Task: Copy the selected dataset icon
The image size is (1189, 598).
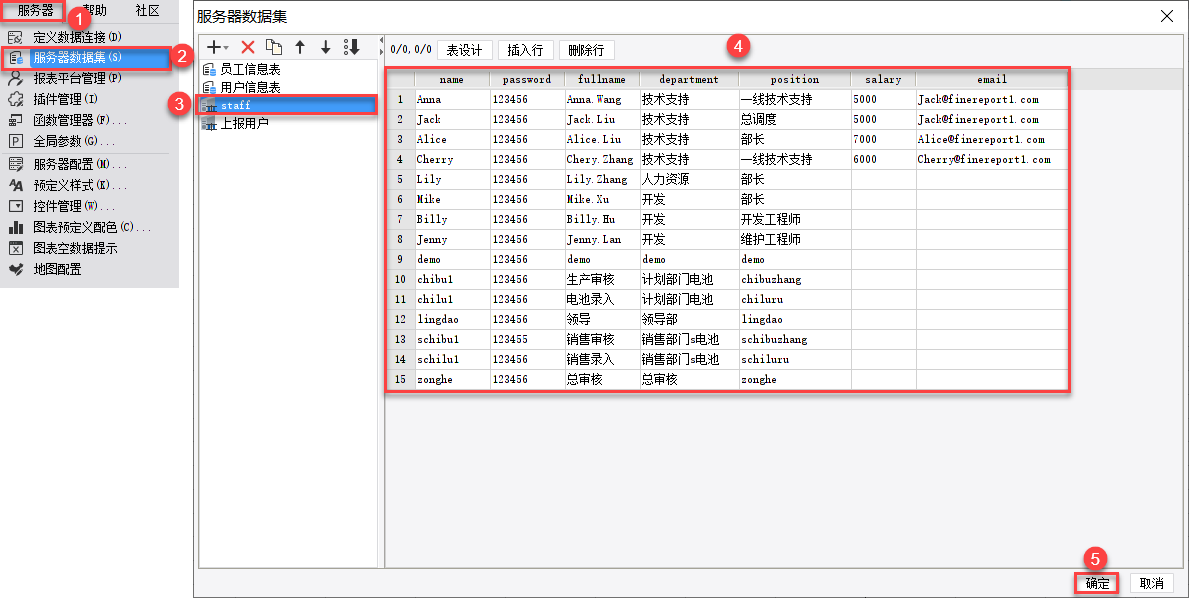Action: click(x=274, y=48)
